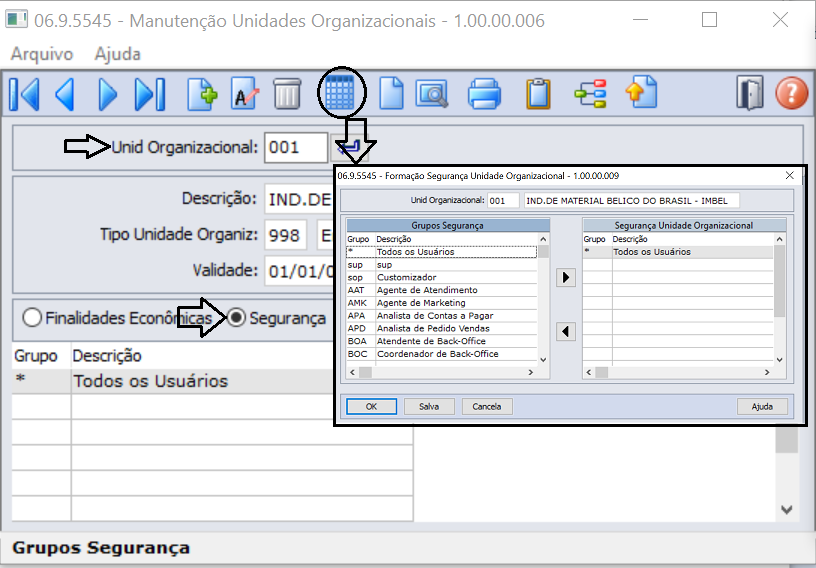The width and height of the screenshot is (816, 568).
Task: Click Unid Organizacional field in main window
Action: (x=296, y=147)
